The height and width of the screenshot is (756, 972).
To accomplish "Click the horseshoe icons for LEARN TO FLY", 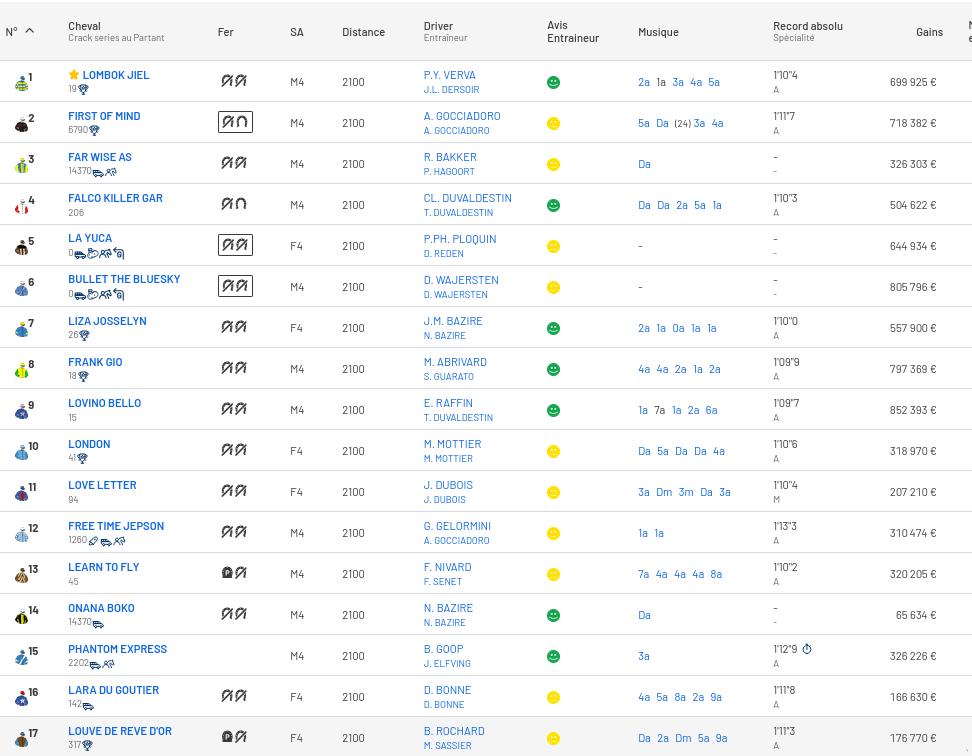I will tap(234, 573).
